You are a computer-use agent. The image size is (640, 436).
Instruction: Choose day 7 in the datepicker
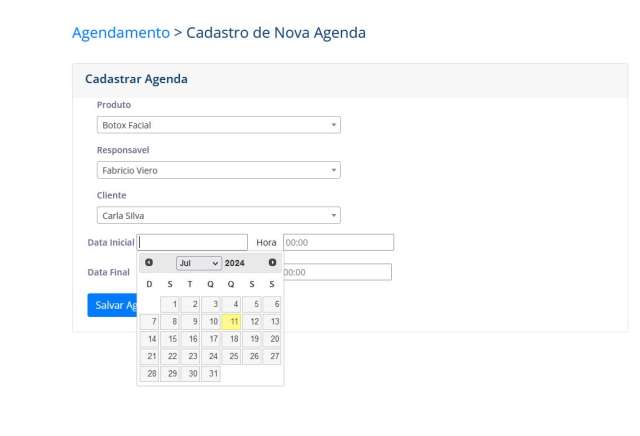(149, 322)
